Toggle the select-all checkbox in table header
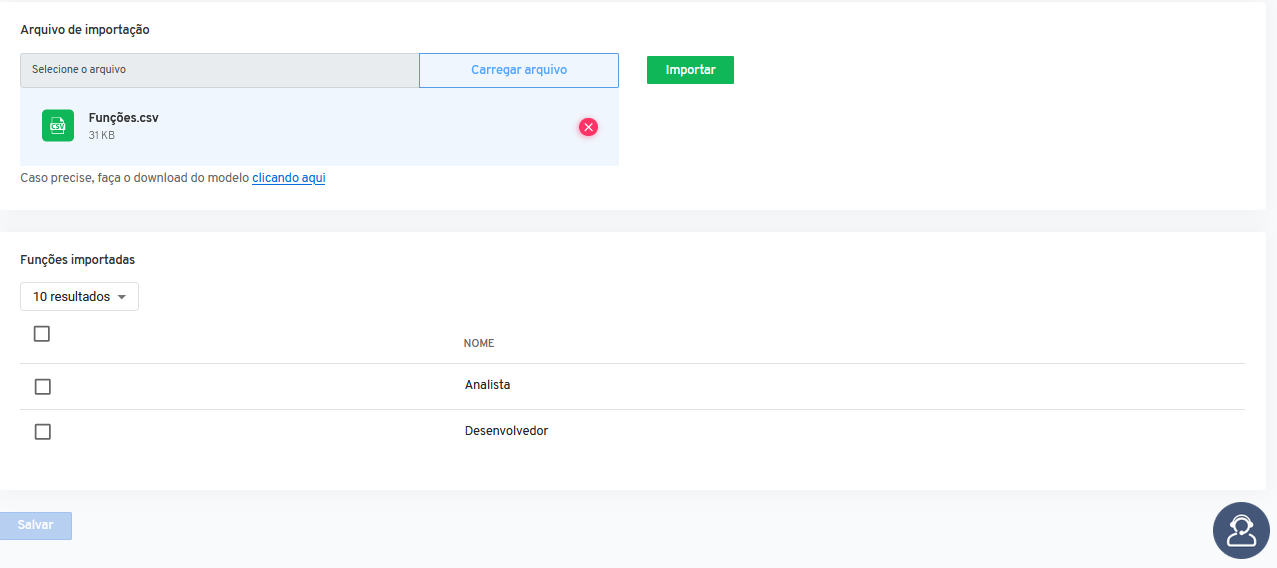Viewport: 1277px width, 568px height. (42, 334)
